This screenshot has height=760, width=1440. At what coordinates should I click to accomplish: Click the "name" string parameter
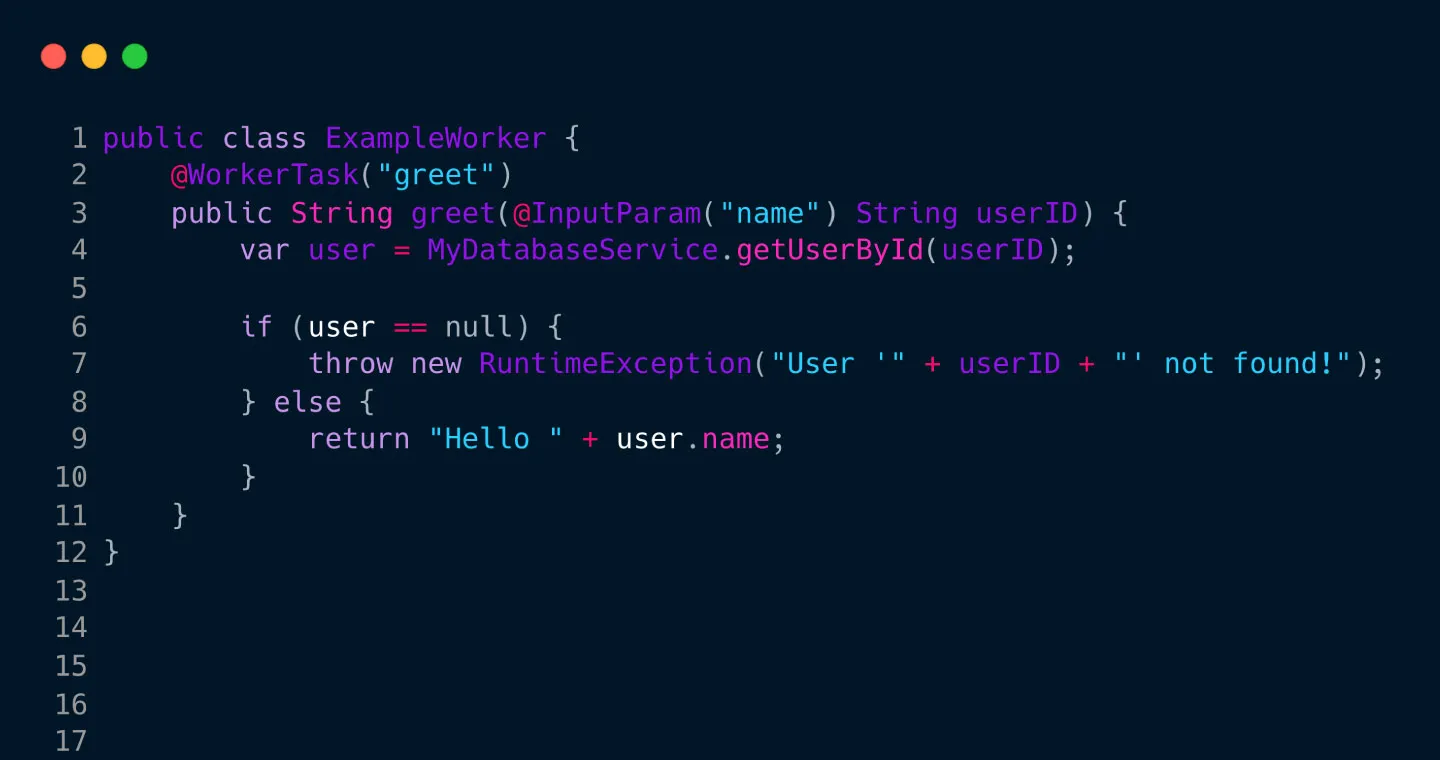[770, 213]
